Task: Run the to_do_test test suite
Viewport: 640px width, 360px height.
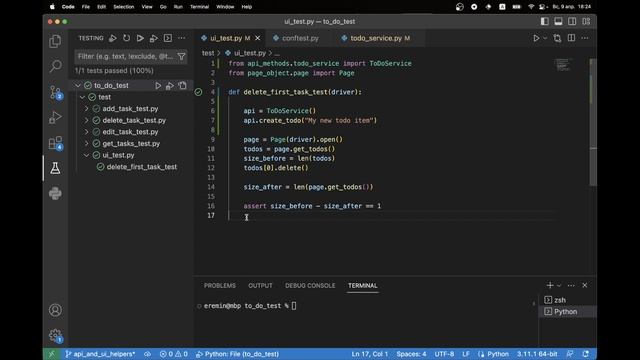Action: 158,86
